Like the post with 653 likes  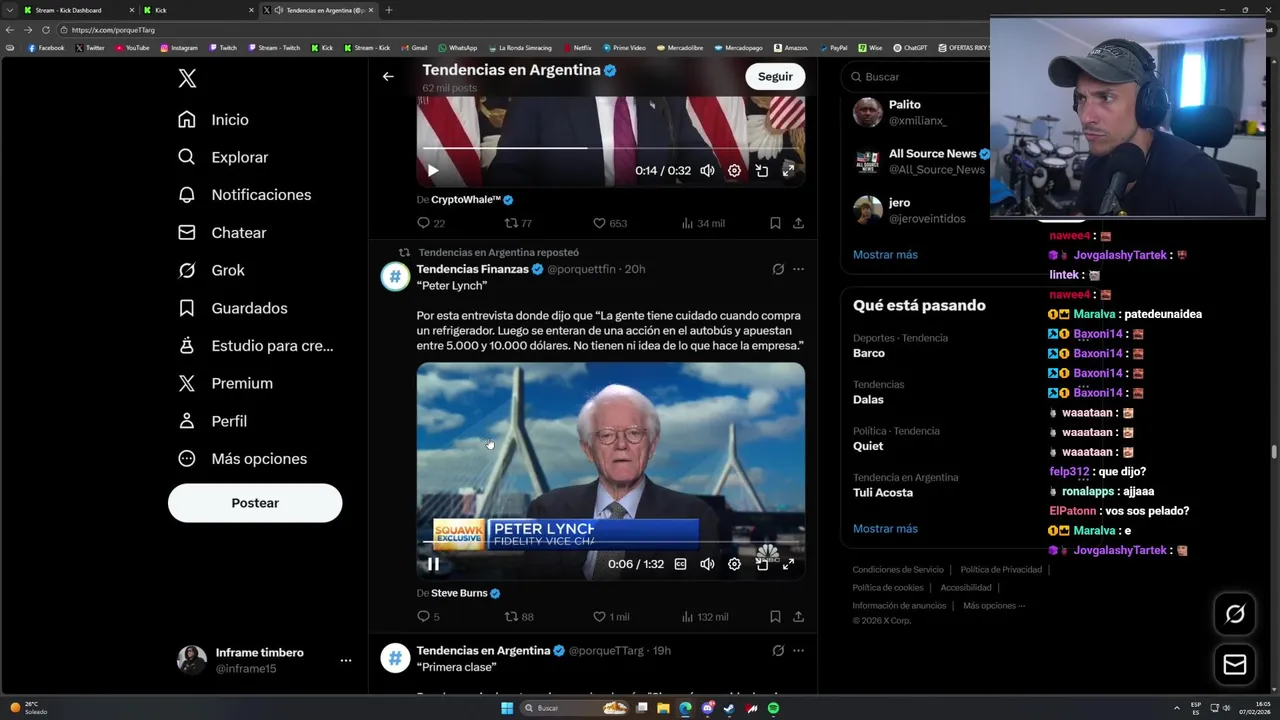(610, 223)
